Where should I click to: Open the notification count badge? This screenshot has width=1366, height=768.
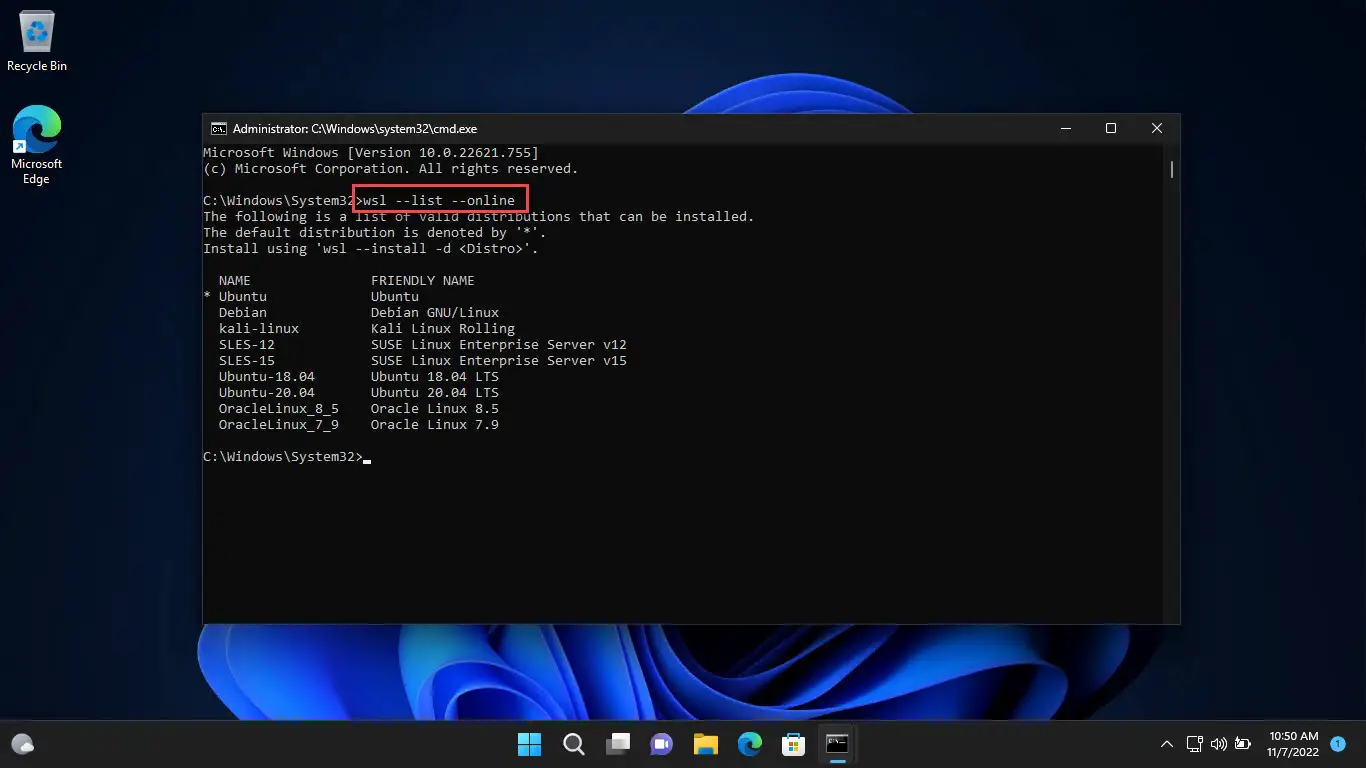pos(1338,744)
